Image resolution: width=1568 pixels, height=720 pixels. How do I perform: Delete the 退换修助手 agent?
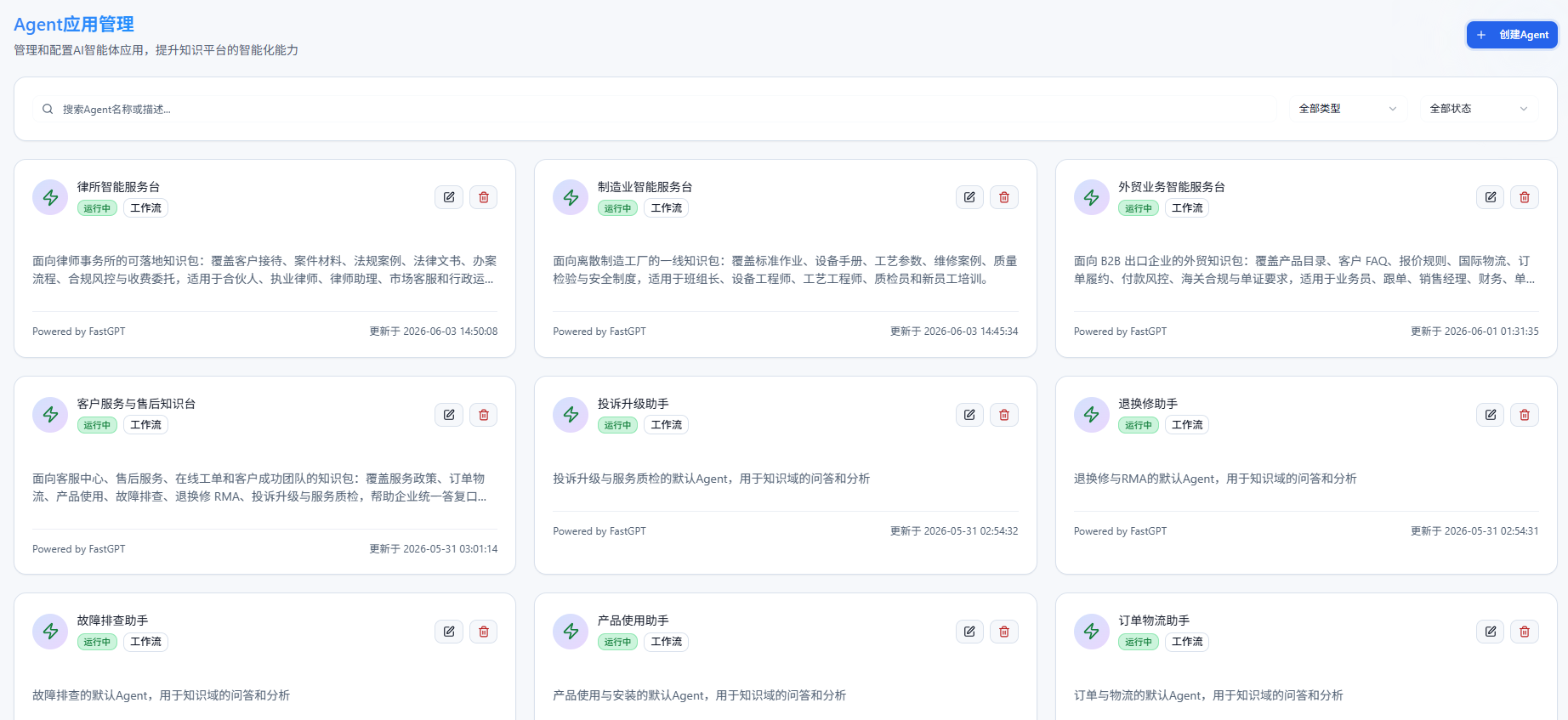(x=1525, y=415)
